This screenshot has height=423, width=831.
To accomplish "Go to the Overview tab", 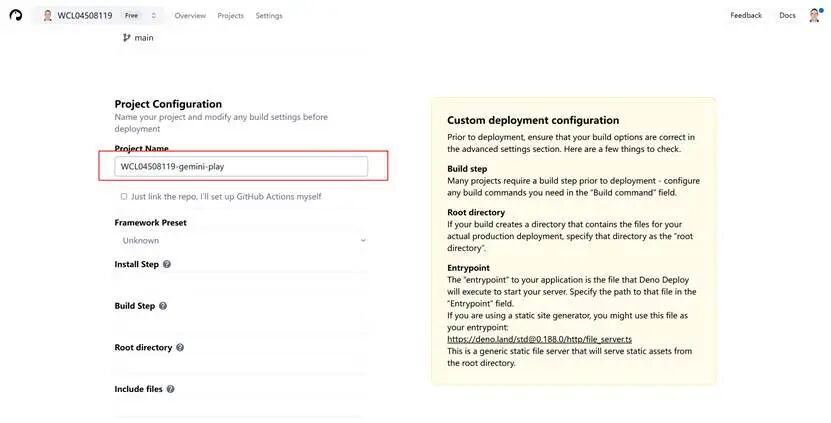I will tap(190, 16).
